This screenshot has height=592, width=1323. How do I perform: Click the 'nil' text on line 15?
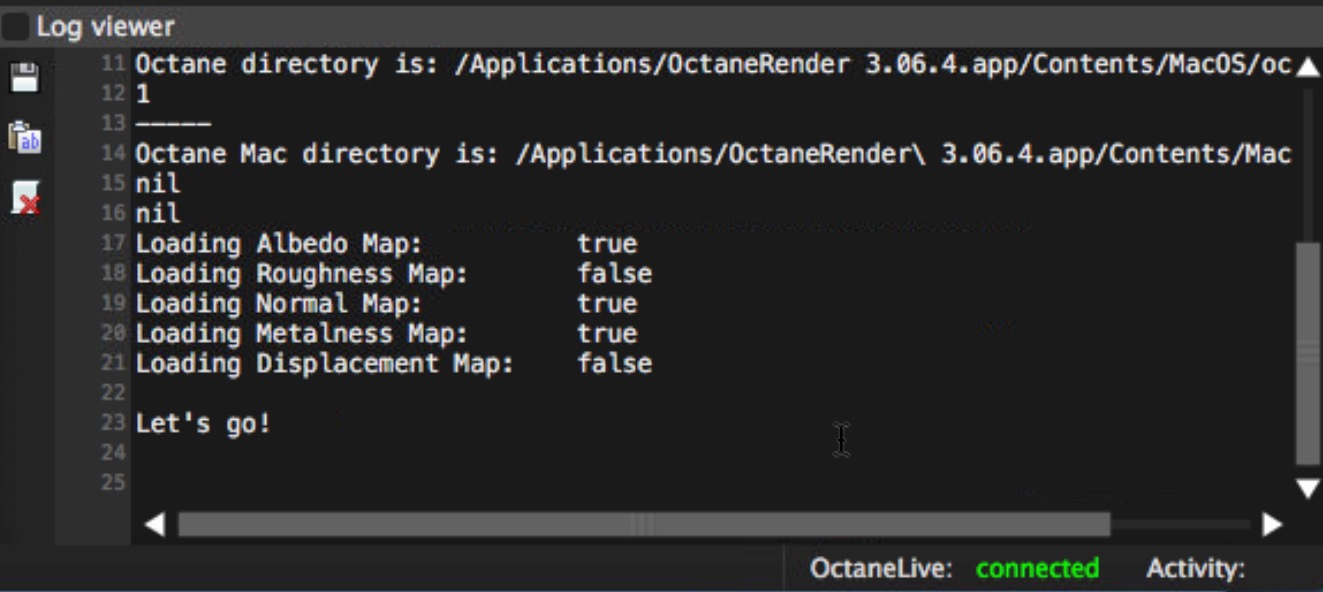[158, 184]
